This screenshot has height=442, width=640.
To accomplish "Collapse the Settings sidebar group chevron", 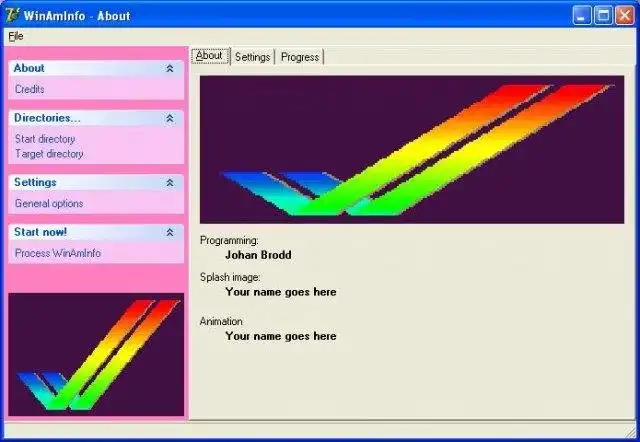I will coord(170,183).
